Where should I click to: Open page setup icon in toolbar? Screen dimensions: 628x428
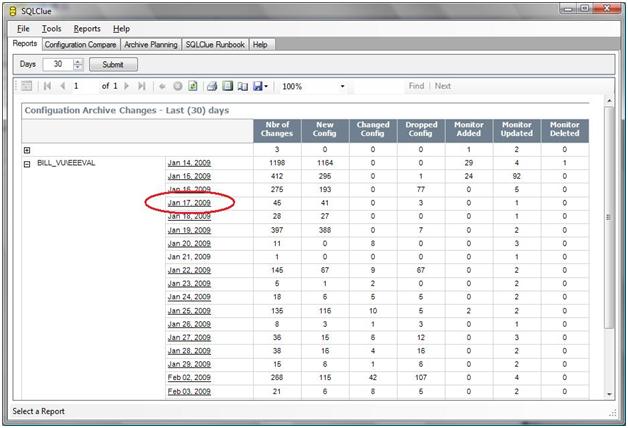click(242, 87)
